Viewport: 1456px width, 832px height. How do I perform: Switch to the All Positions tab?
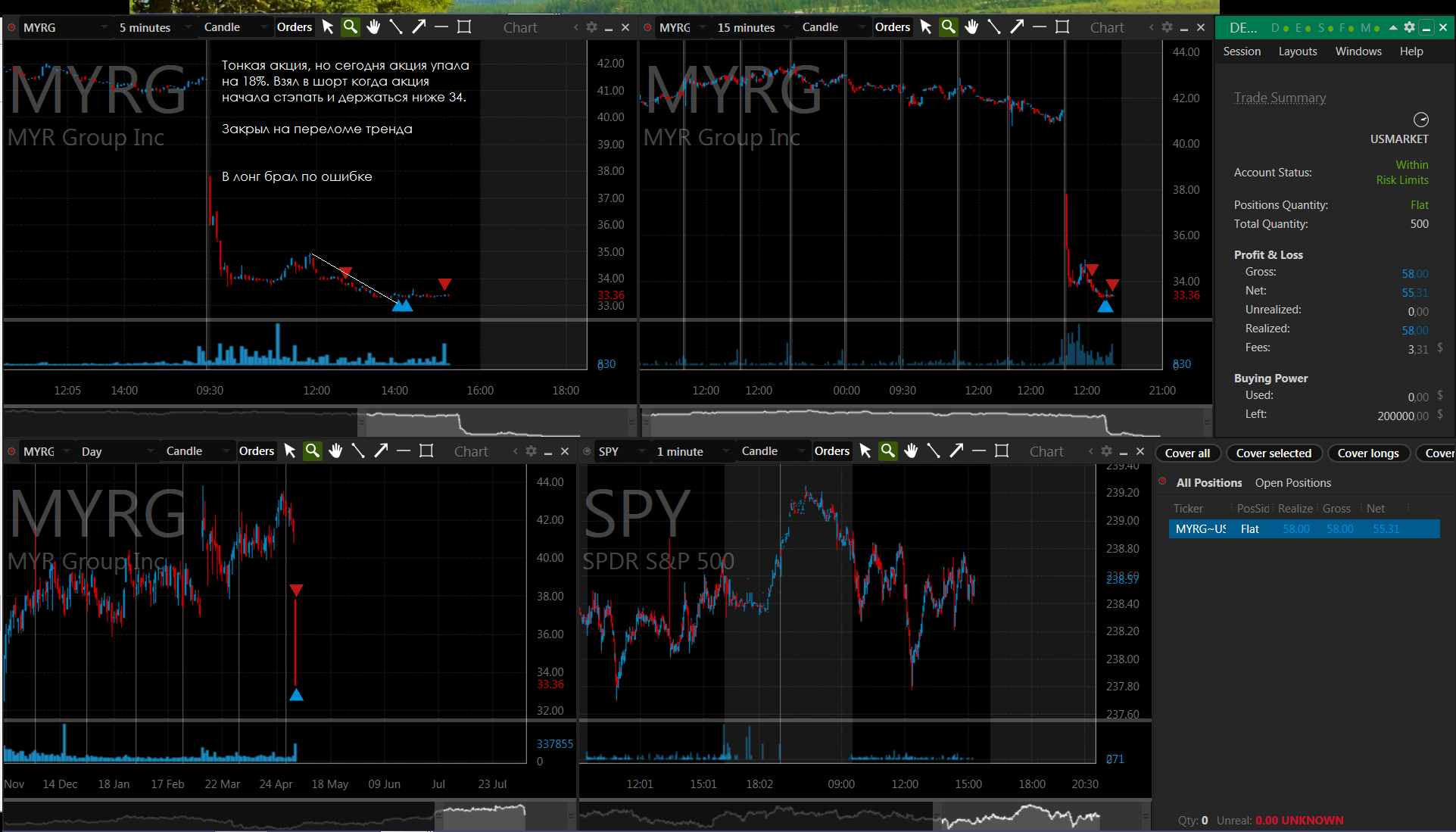[x=1209, y=483]
